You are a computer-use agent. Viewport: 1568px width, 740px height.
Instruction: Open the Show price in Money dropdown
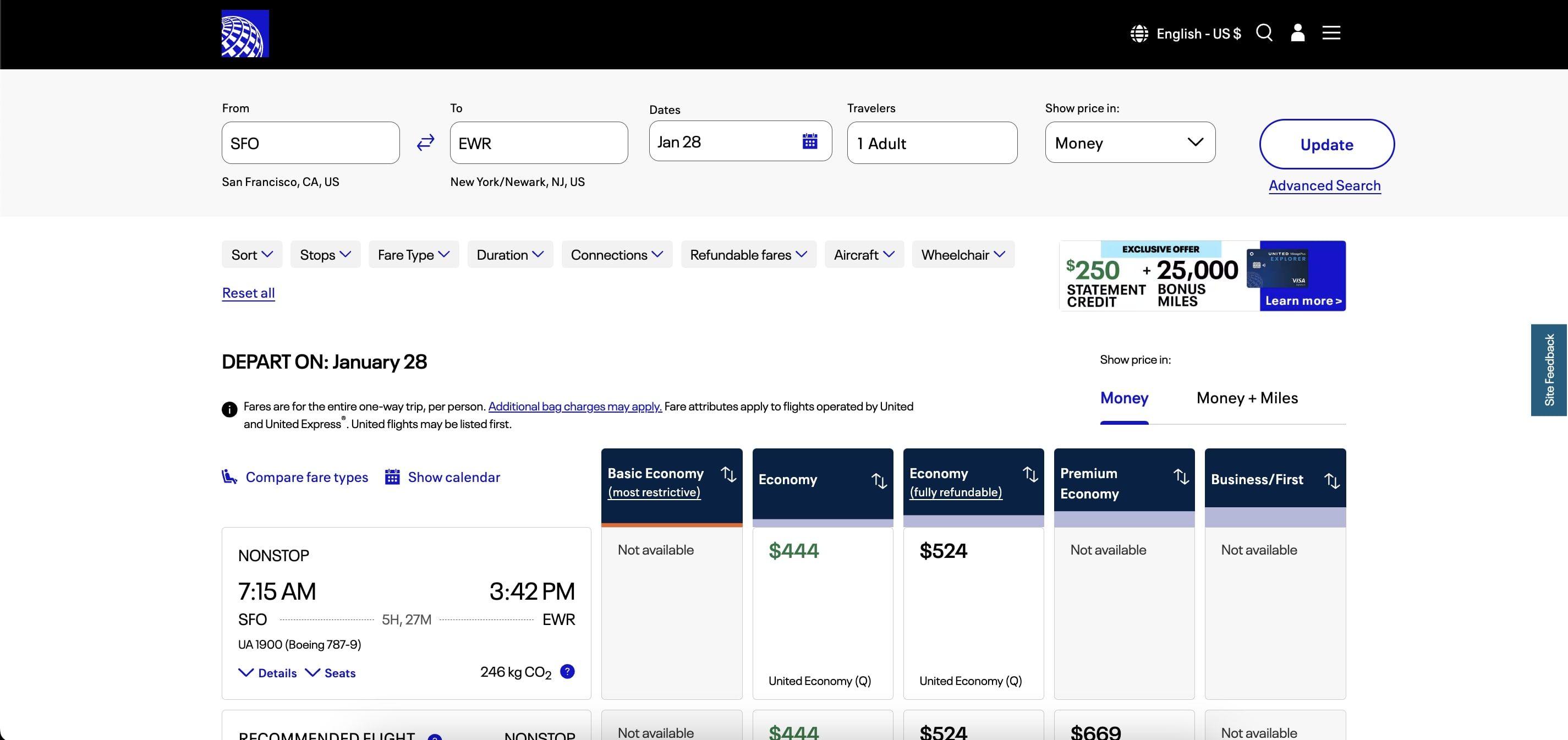pyautogui.click(x=1130, y=142)
